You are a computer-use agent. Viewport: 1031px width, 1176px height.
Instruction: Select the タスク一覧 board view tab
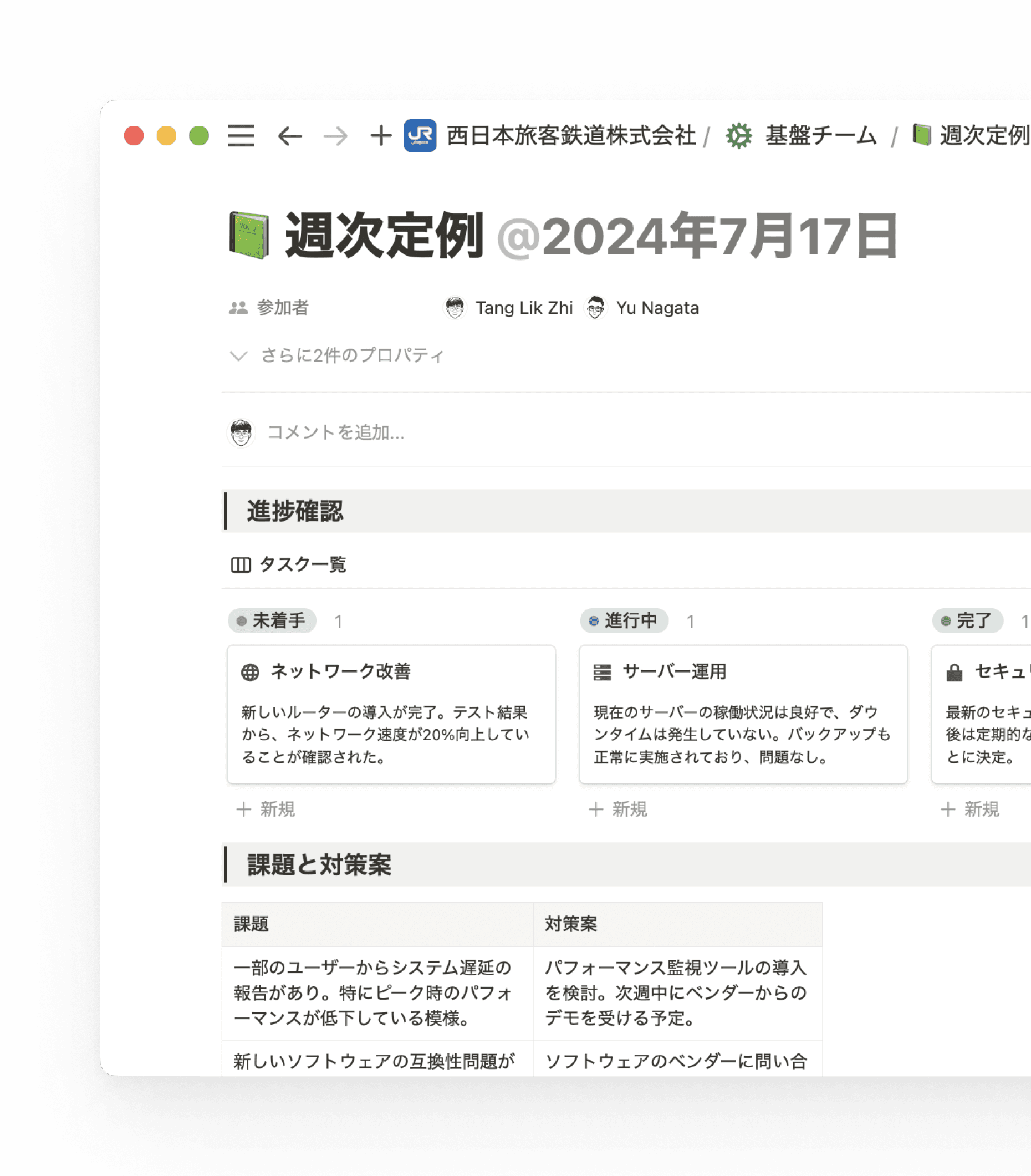[289, 564]
